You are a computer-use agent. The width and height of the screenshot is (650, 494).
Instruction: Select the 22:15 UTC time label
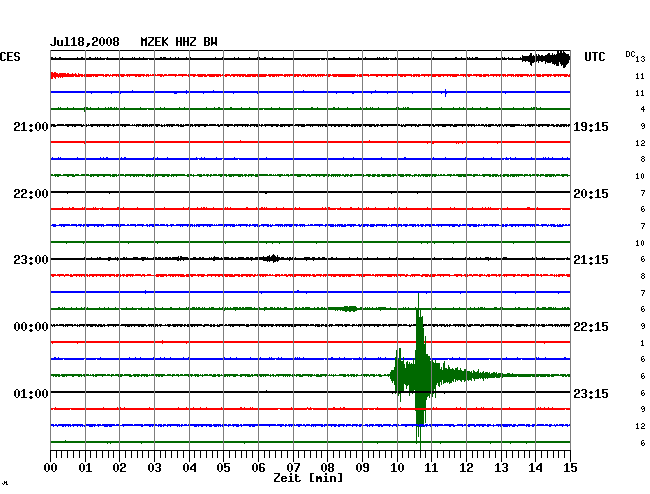click(x=589, y=327)
